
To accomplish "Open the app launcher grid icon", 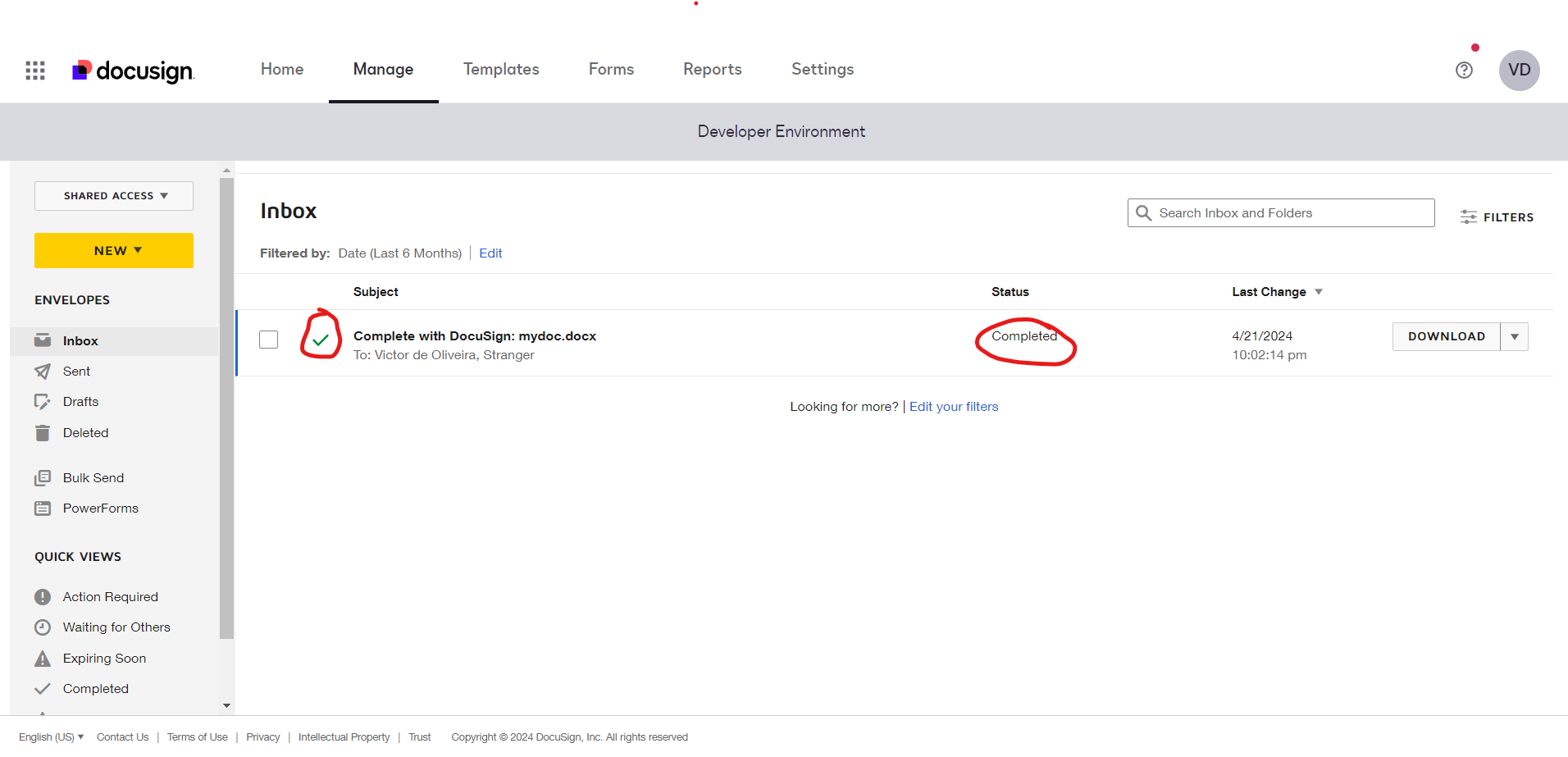I will click(35, 71).
